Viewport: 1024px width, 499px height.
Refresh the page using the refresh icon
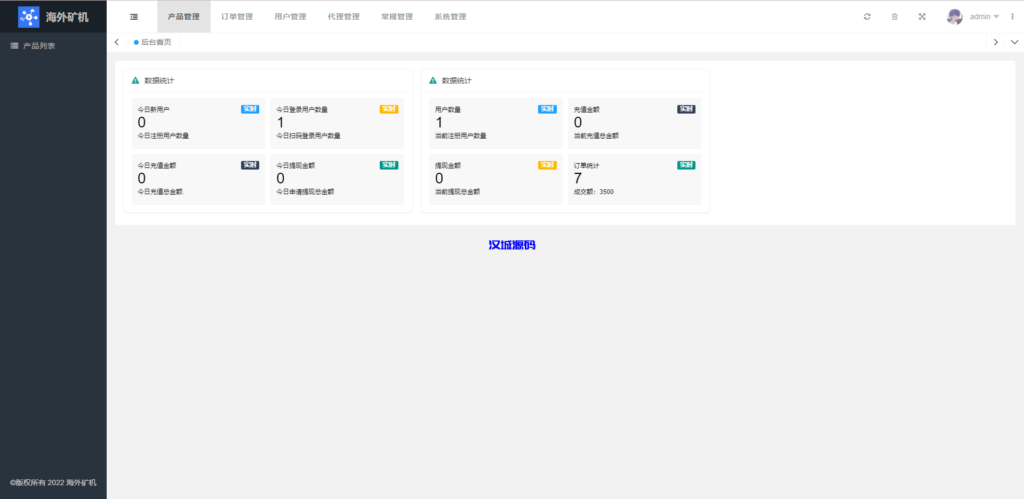click(867, 17)
